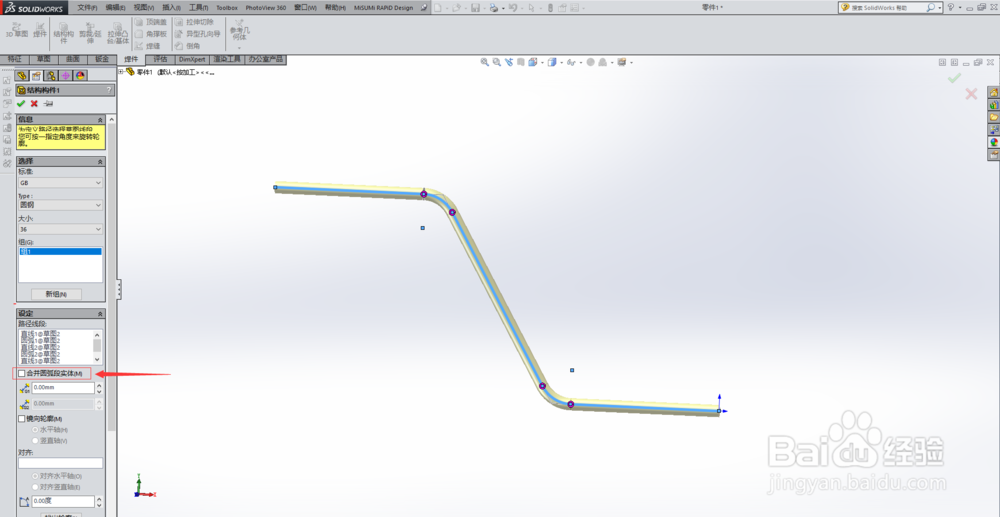Collapse the 设定 settings section

tap(100, 314)
